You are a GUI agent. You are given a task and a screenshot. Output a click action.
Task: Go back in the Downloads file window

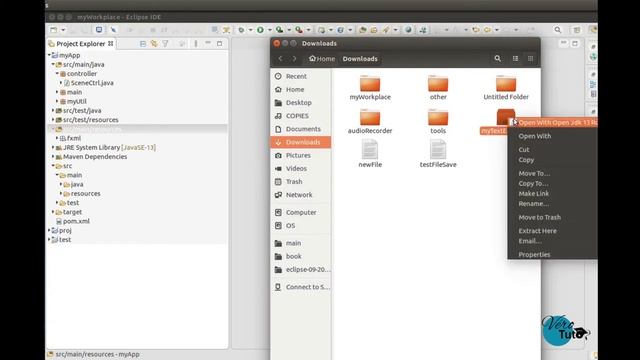[280, 58]
